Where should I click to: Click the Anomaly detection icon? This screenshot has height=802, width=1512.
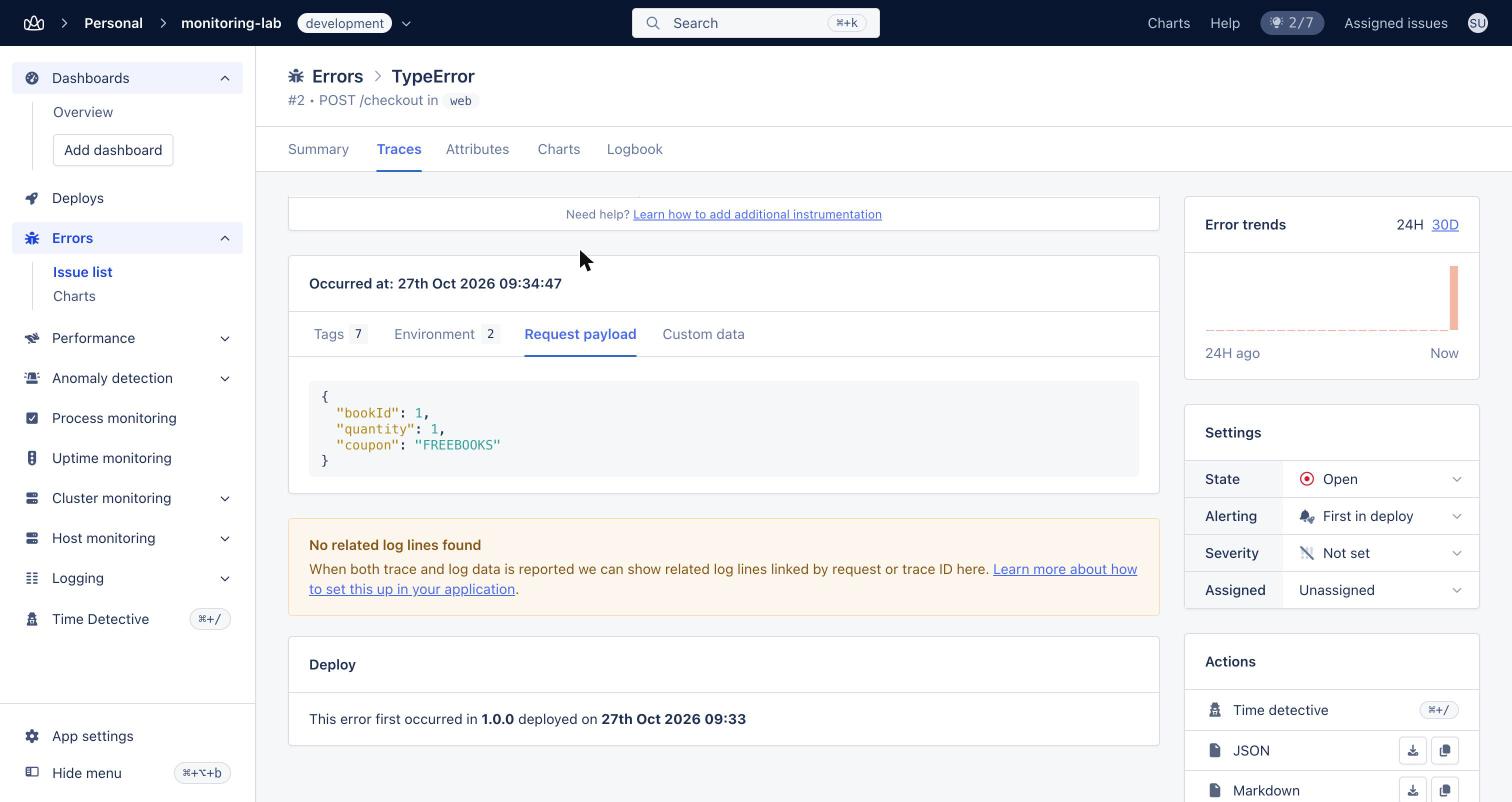[x=32, y=378]
